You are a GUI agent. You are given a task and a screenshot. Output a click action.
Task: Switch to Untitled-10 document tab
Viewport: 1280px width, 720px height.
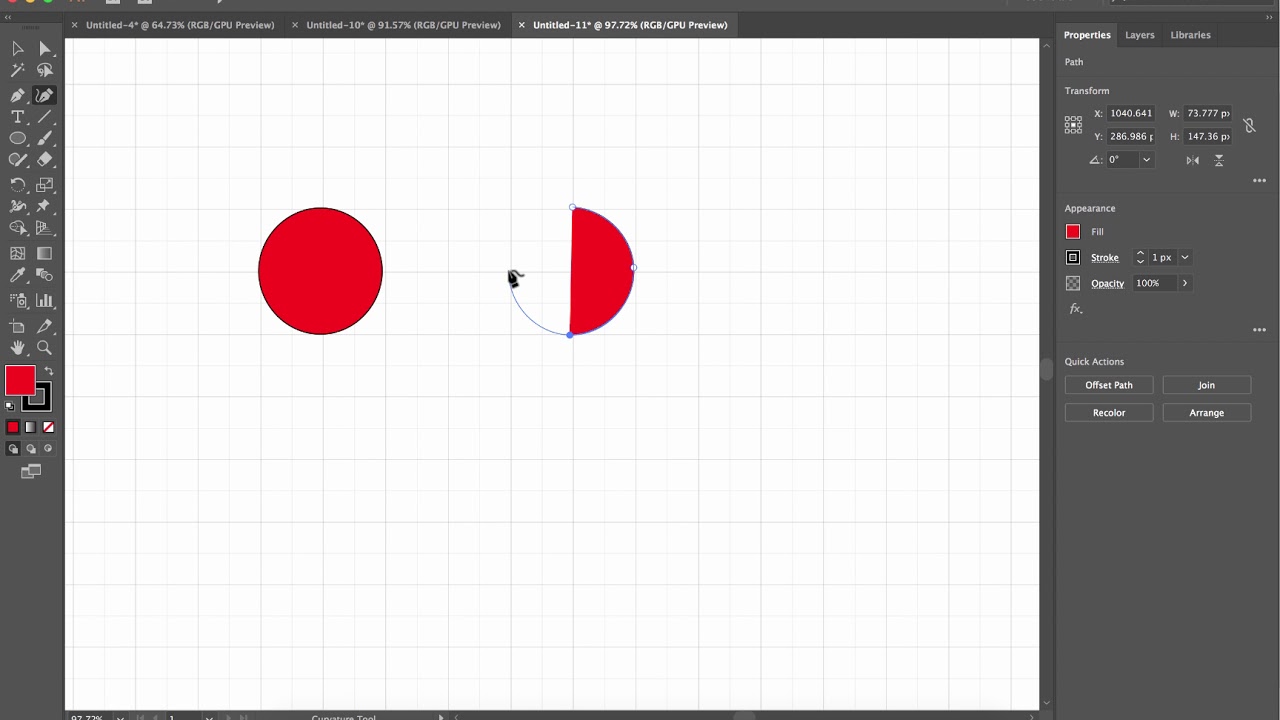coord(403,25)
